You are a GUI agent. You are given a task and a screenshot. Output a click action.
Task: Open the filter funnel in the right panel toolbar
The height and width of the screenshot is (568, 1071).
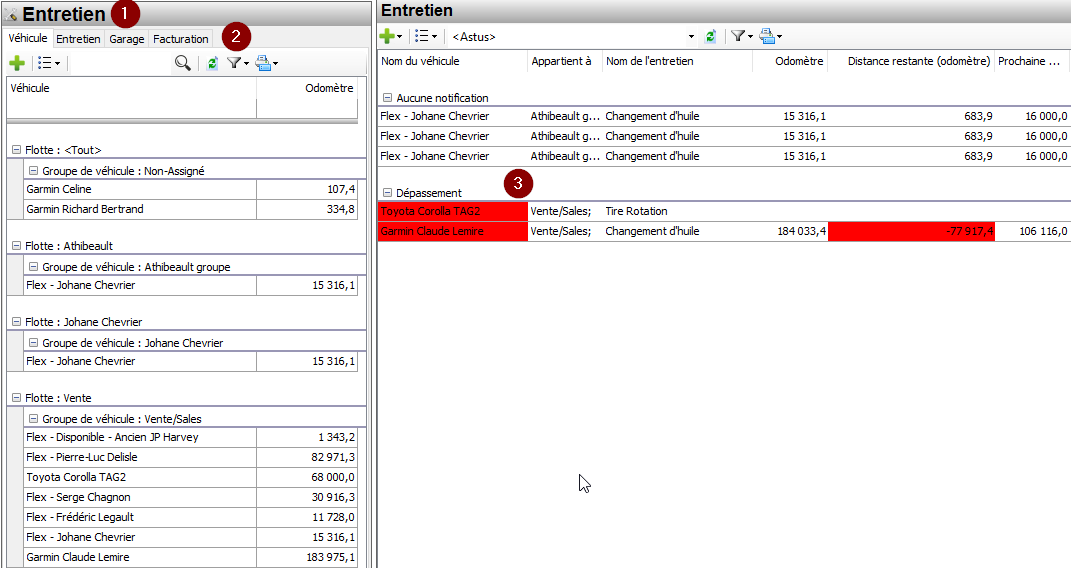(x=740, y=36)
